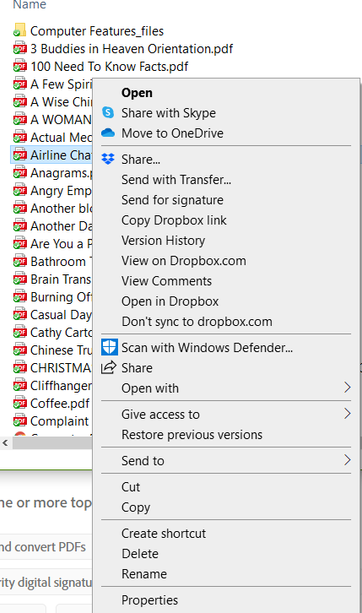Click PDF icon beside Casual Day file
The width and height of the screenshot is (362, 613).
point(20,314)
